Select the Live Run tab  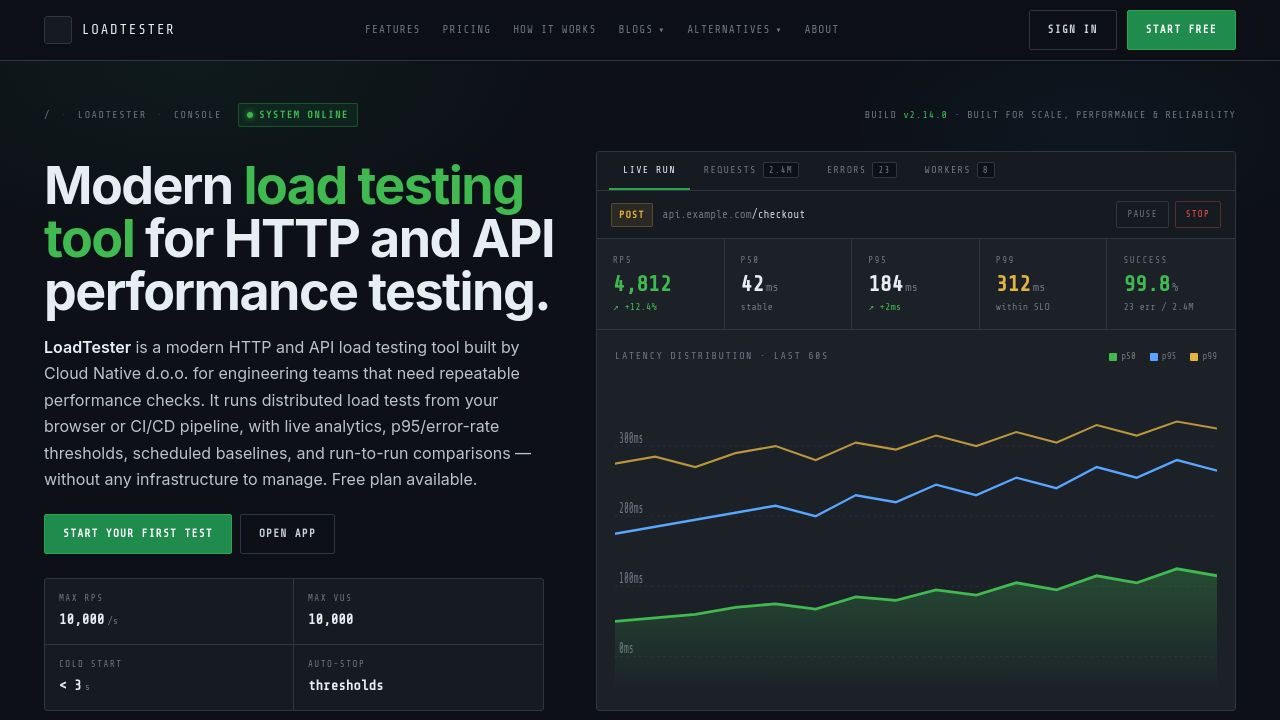pyautogui.click(x=649, y=170)
